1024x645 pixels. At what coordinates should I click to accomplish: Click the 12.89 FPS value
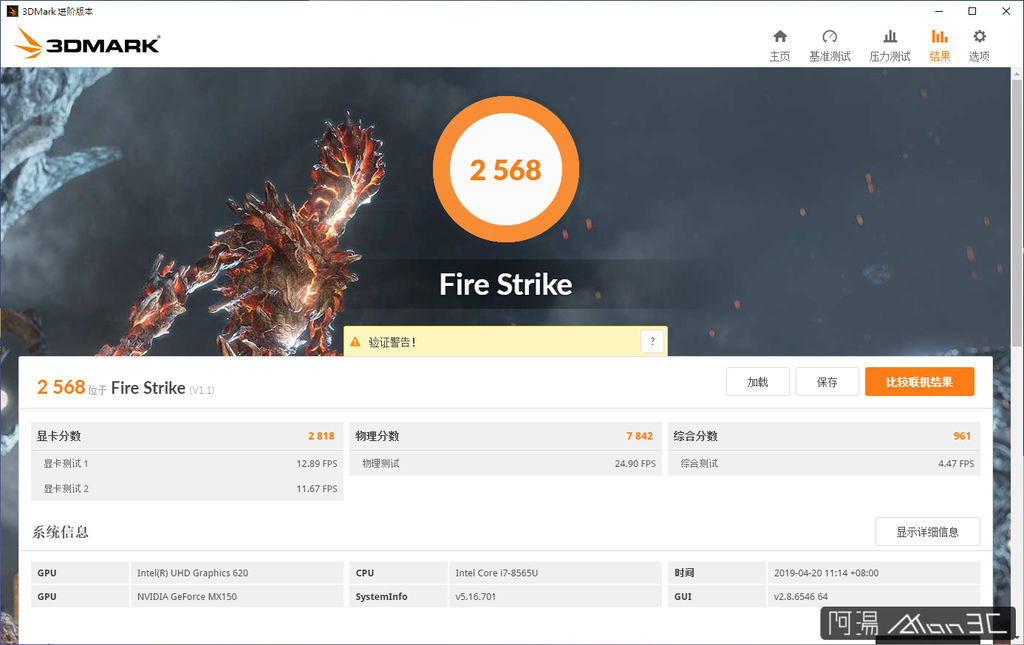[x=317, y=464]
